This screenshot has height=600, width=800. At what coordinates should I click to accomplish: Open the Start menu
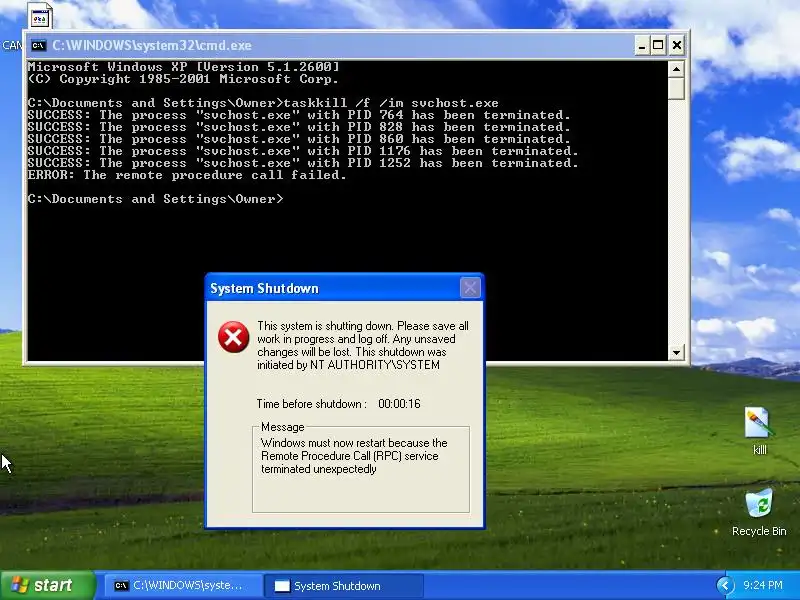click(48, 585)
